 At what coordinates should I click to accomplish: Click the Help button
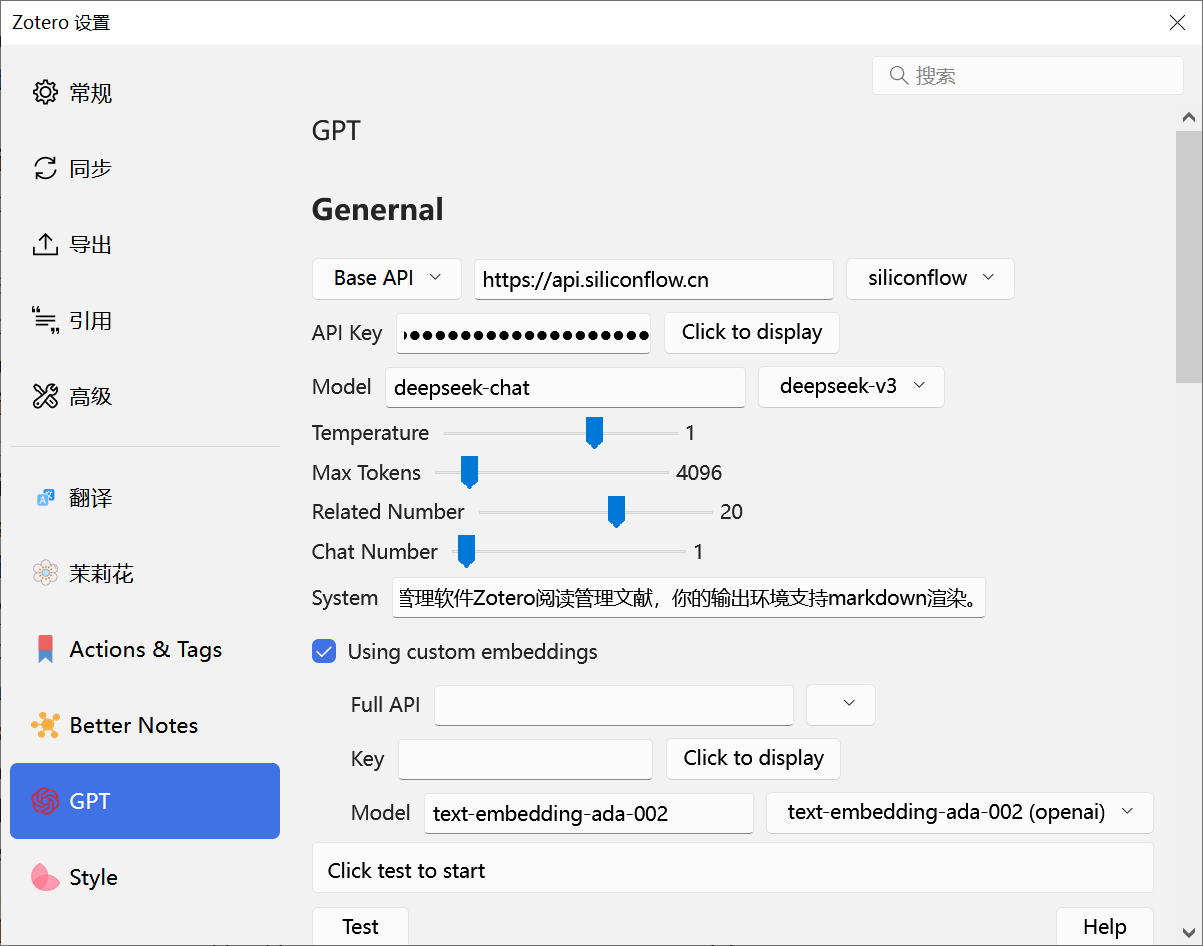[x=1105, y=926]
